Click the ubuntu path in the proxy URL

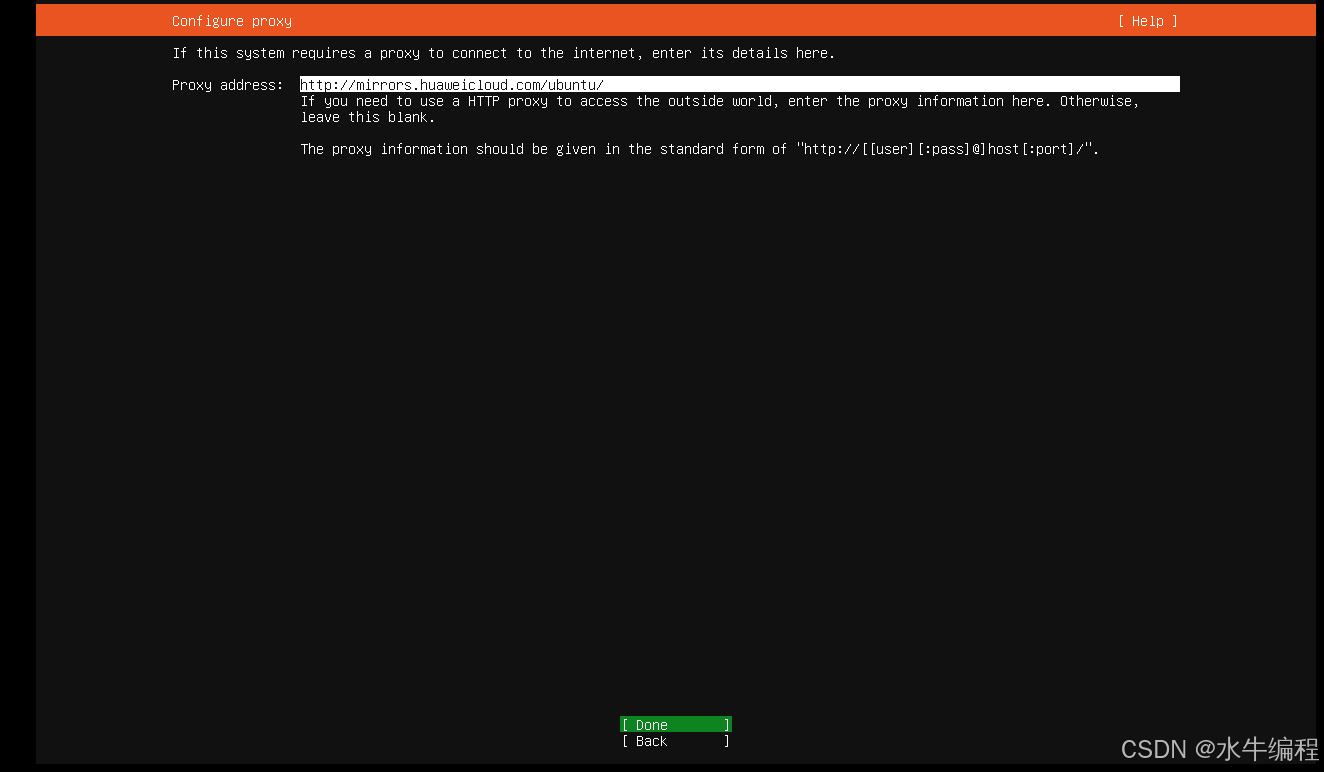[x=569, y=84]
